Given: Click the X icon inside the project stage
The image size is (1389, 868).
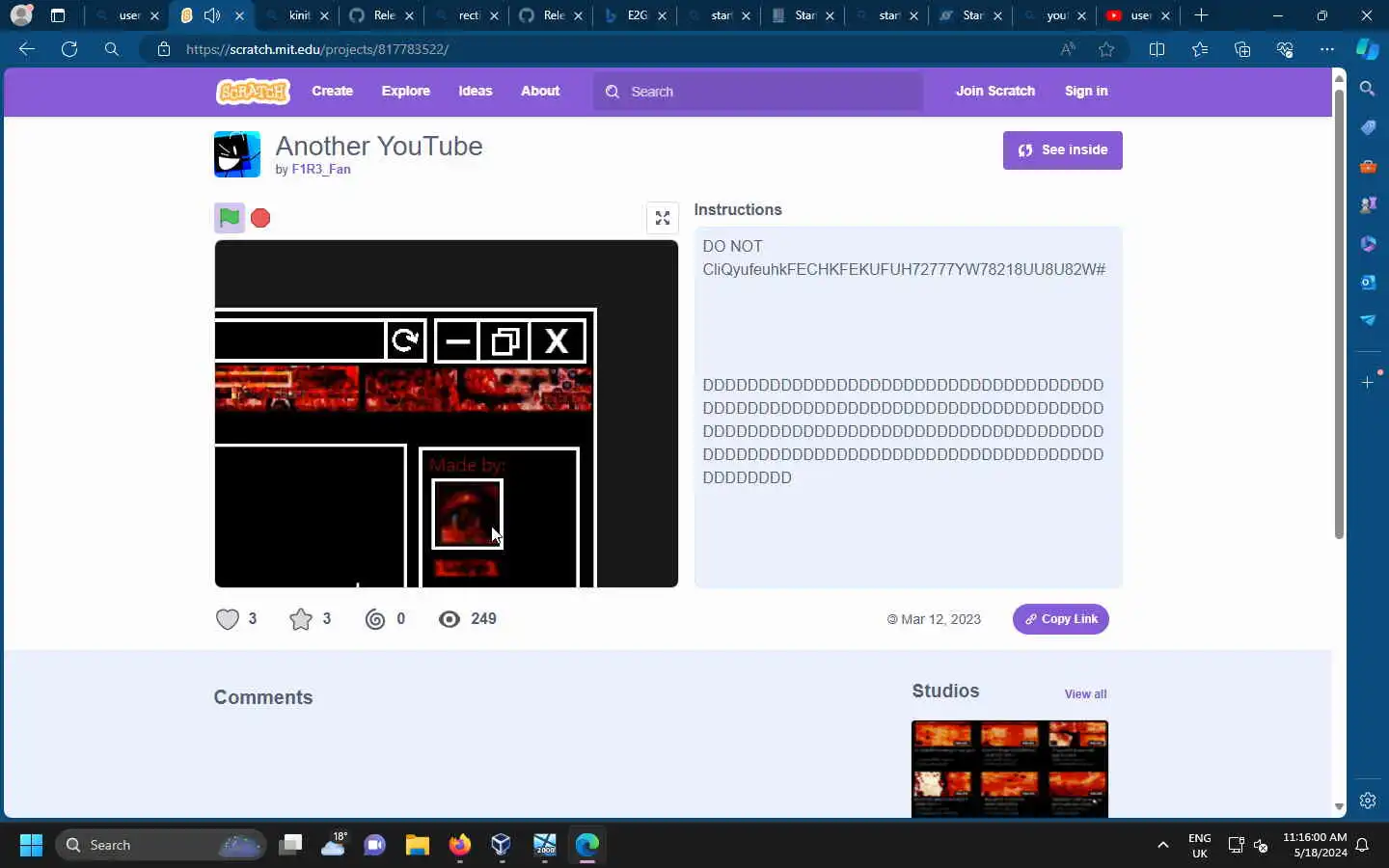Looking at the screenshot, I should [x=557, y=341].
